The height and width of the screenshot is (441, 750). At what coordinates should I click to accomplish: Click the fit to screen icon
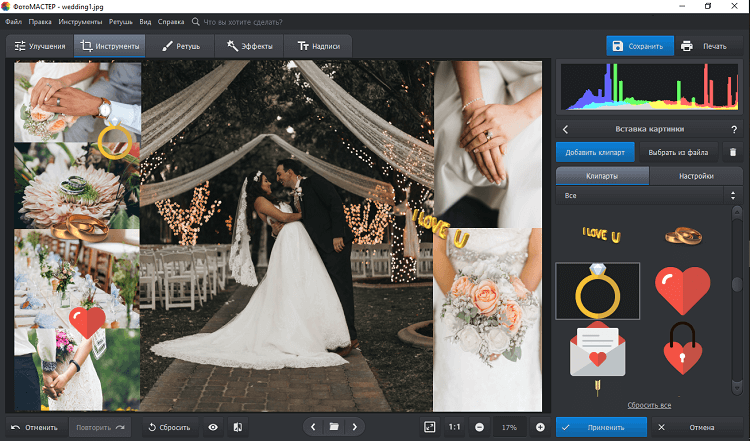[430, 427]
